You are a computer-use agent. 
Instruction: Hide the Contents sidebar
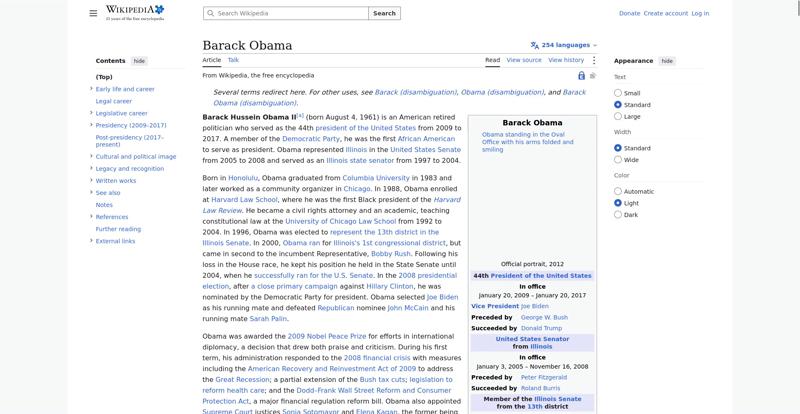139,61
